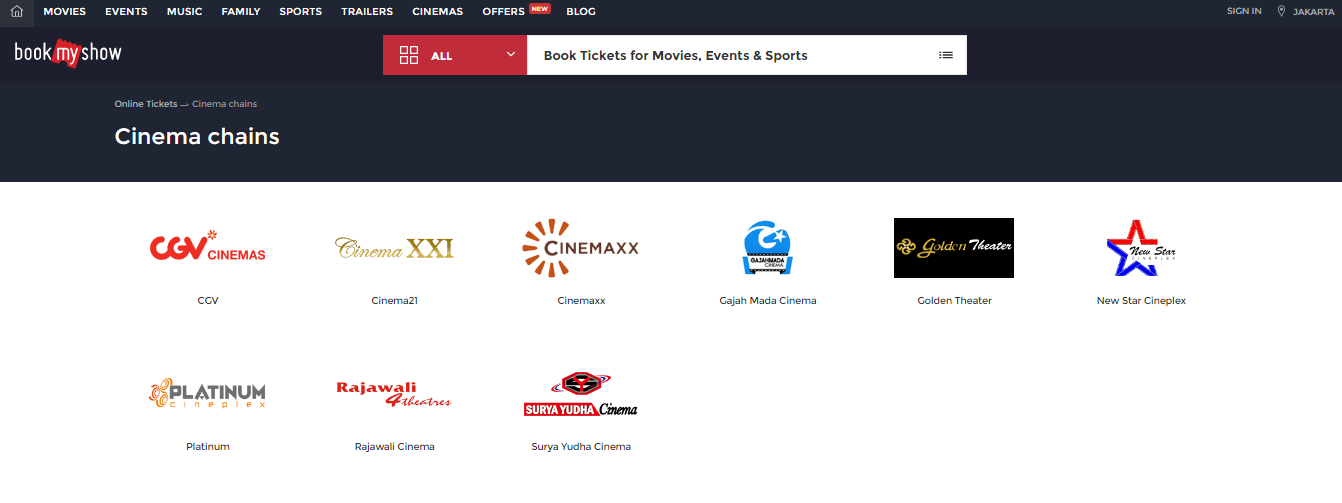
Task: Focus the Book Tickets search field
Action: pos(734,55)
